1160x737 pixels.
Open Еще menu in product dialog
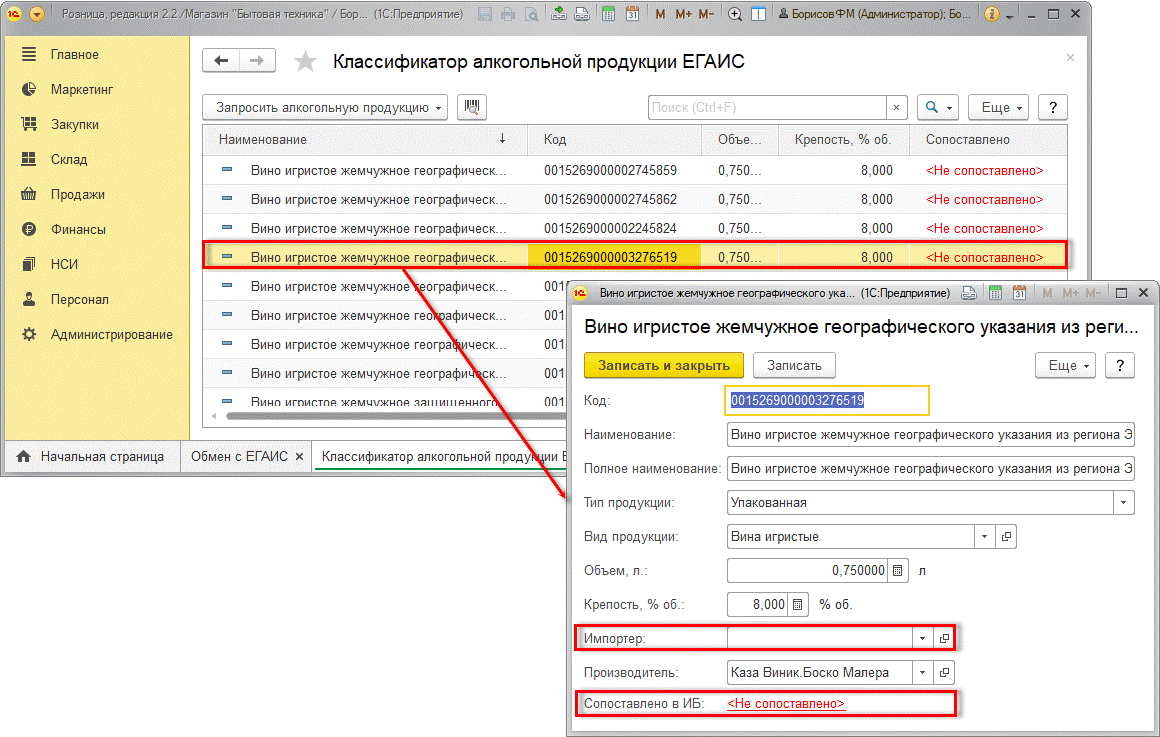click(1065, 366)
